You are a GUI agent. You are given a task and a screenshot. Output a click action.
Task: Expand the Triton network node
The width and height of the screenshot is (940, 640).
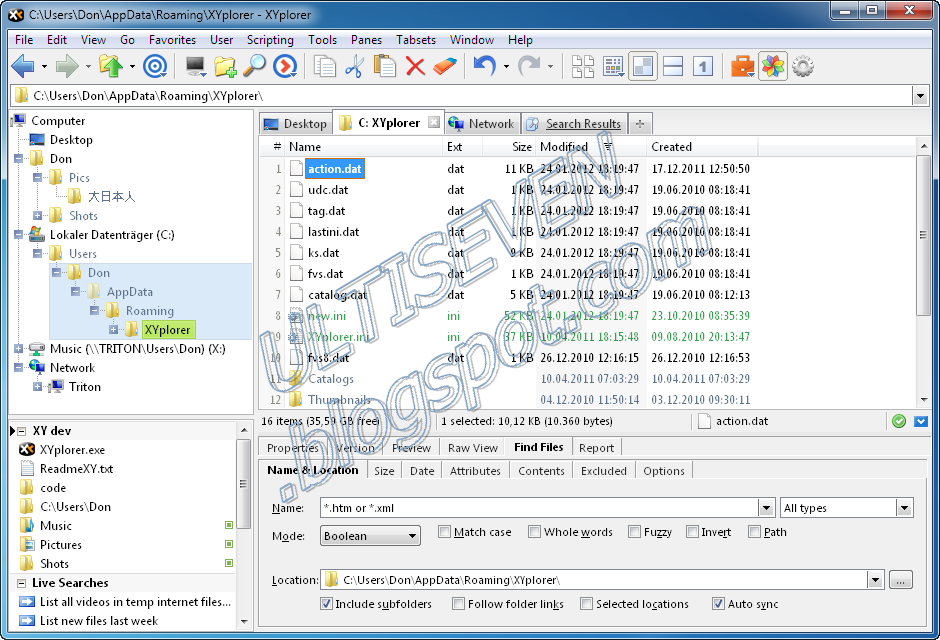[37, 387]
